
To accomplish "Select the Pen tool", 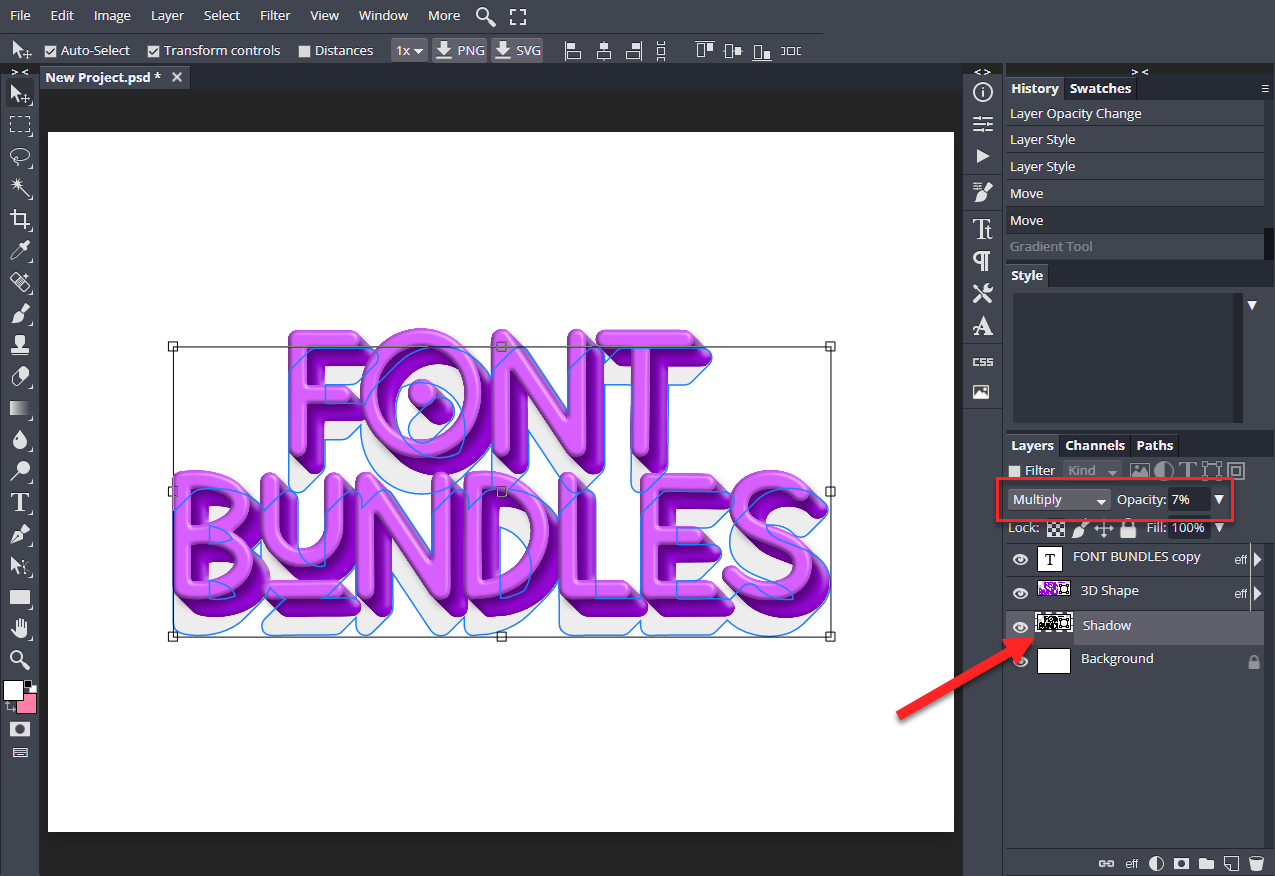I will 19,534.
